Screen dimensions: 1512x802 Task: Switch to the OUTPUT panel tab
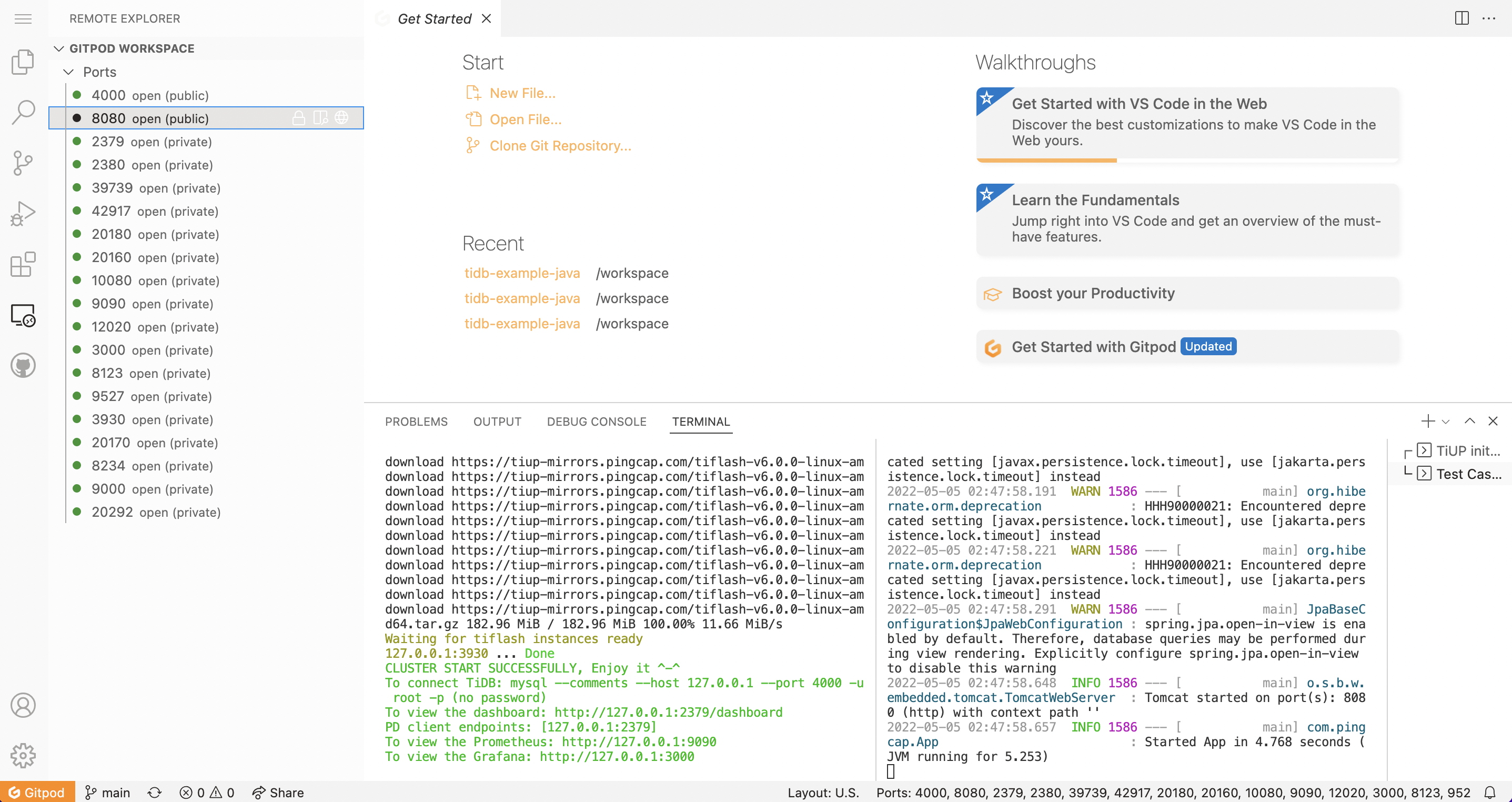point(497,422)
